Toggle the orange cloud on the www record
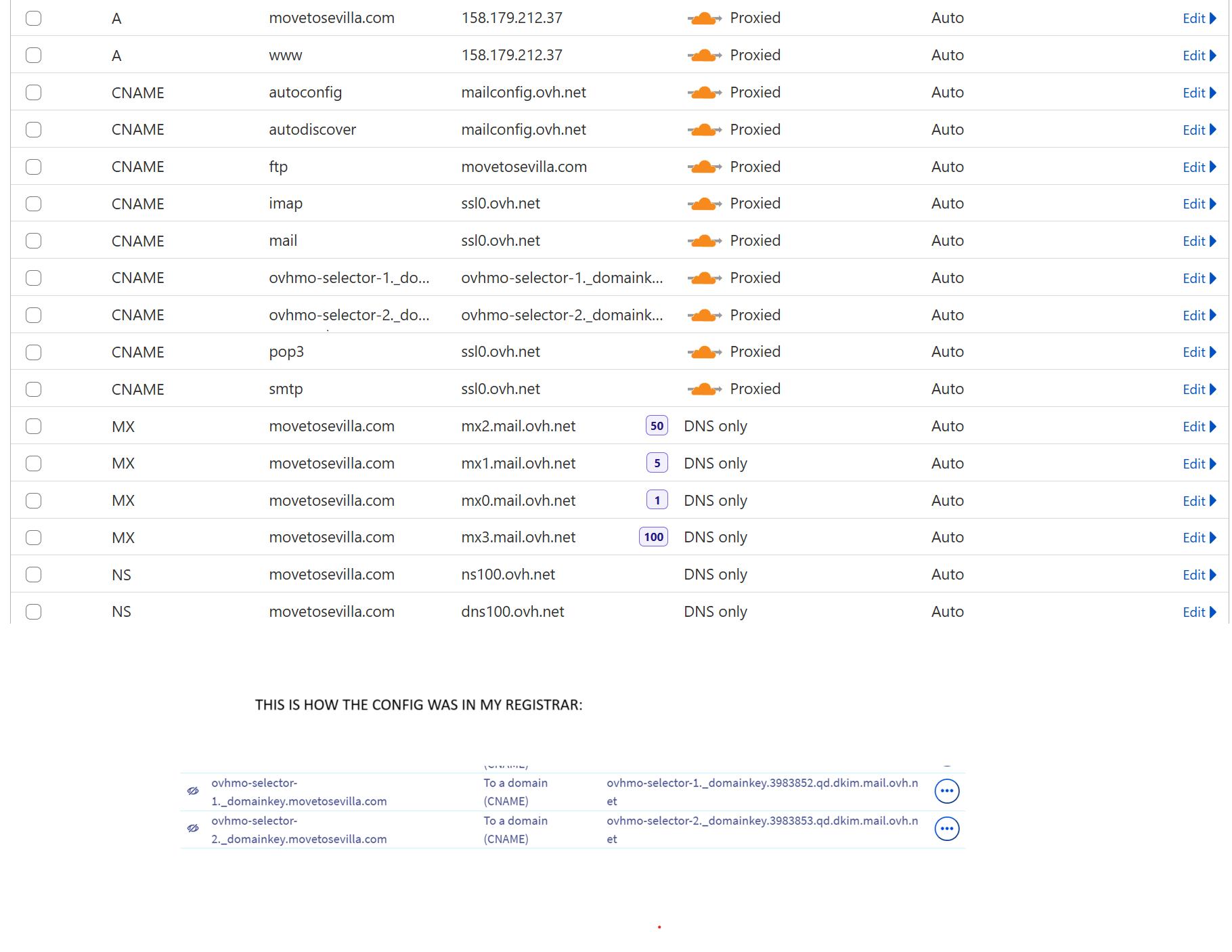 [x=704, y=56]
